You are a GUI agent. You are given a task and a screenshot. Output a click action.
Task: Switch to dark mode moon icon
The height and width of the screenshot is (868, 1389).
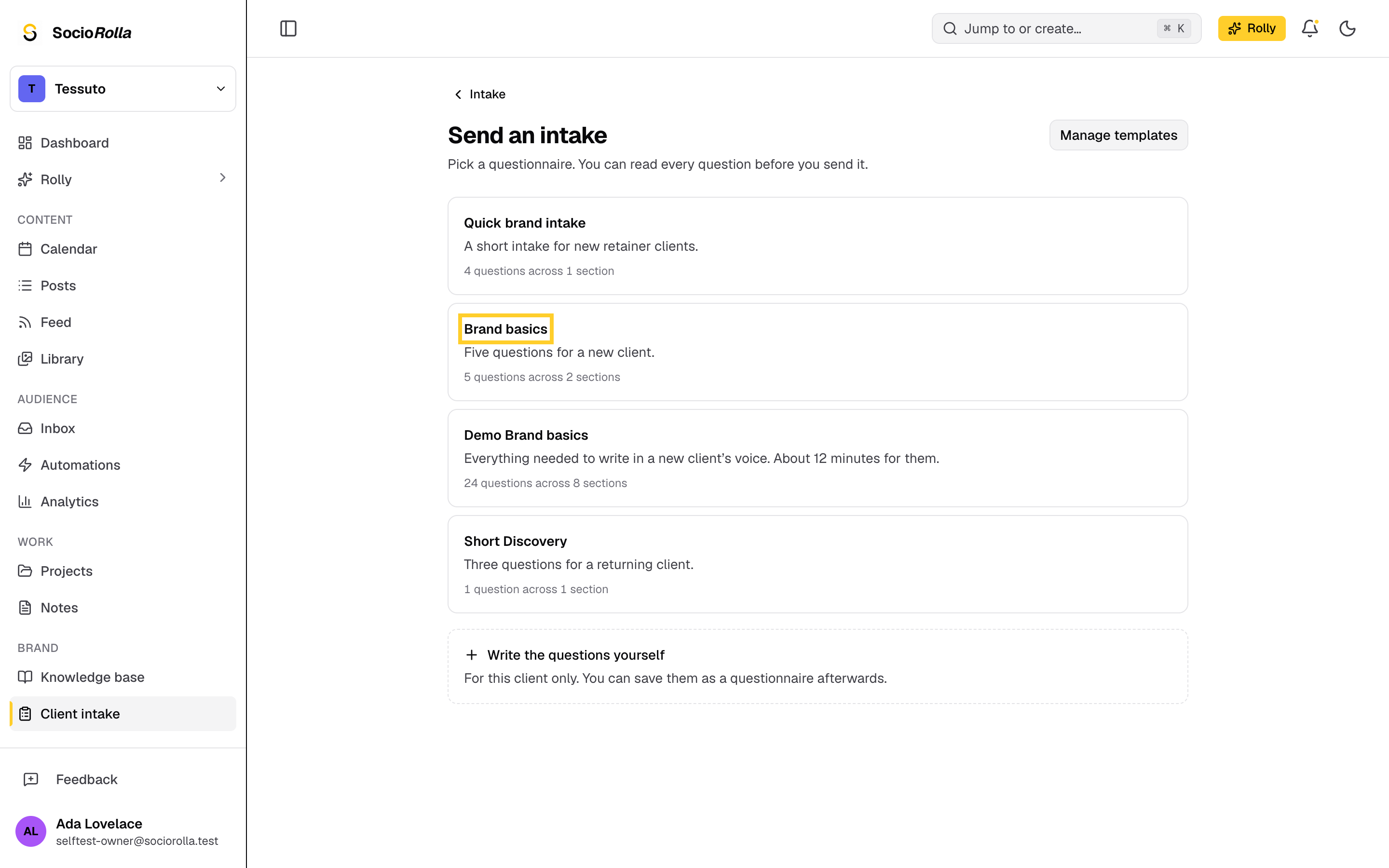[1347, 28]
